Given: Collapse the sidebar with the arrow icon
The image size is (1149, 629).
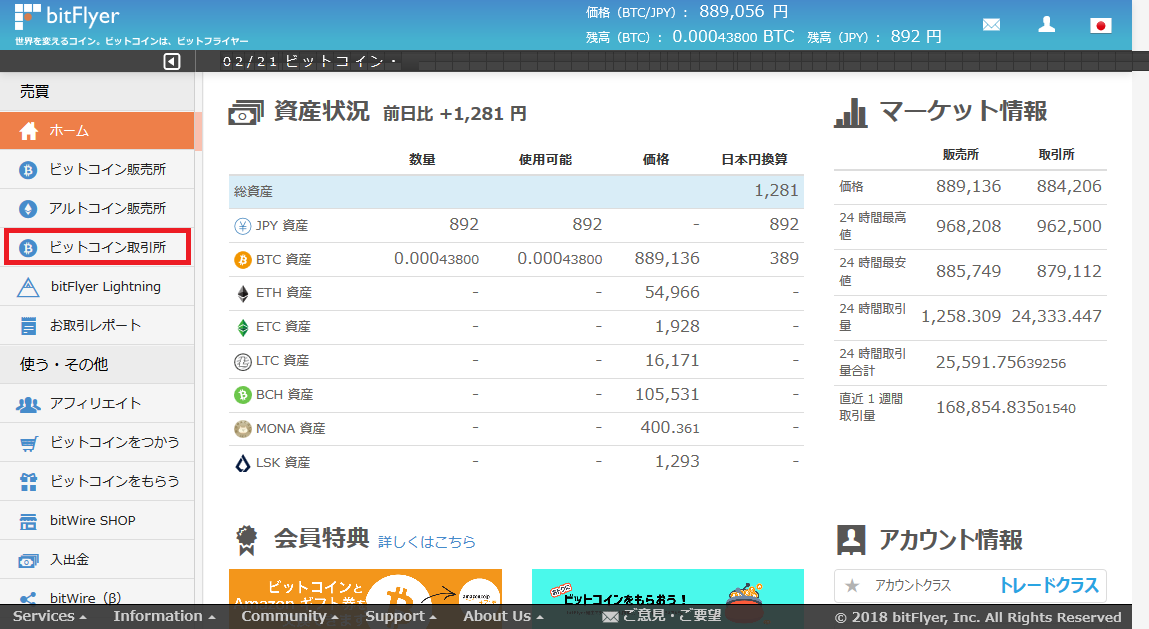Looking at the screenshot, I should (171, 62).
